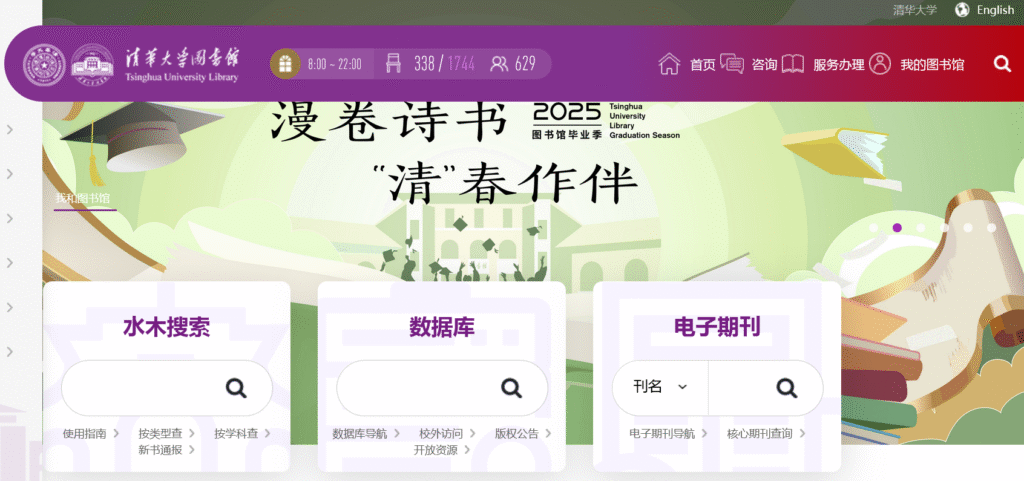Viewport: 1024px width, 481px height.
Task: Click the globe language icon
Action: pyautogui.click(x=962, y=10)
